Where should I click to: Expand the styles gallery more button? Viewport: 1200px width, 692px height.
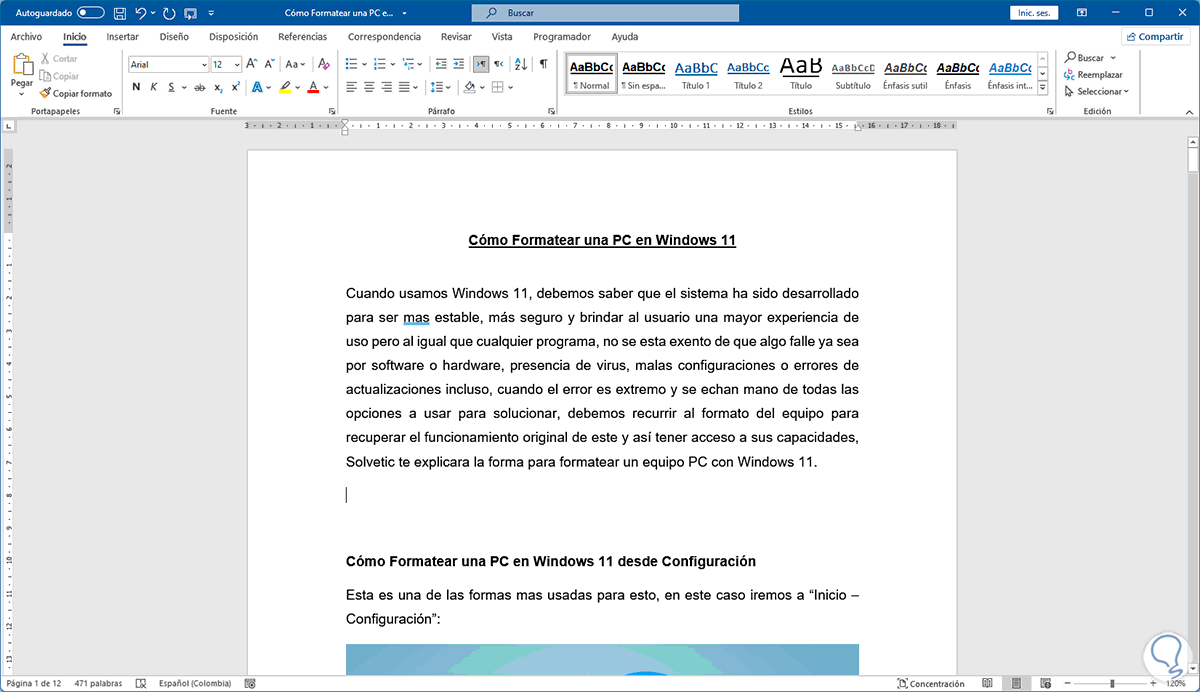tap(1043, 88)
